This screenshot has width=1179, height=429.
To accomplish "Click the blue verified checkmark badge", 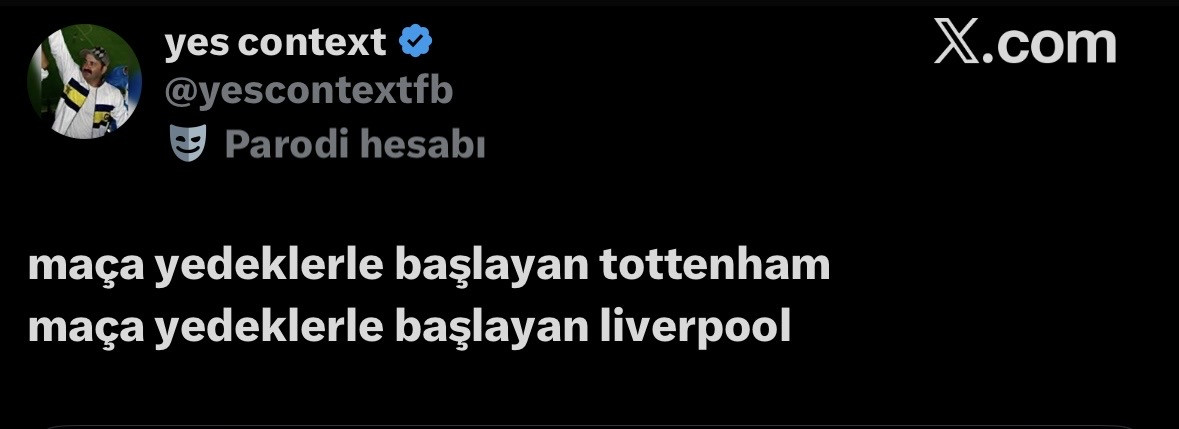I will 415,41.
